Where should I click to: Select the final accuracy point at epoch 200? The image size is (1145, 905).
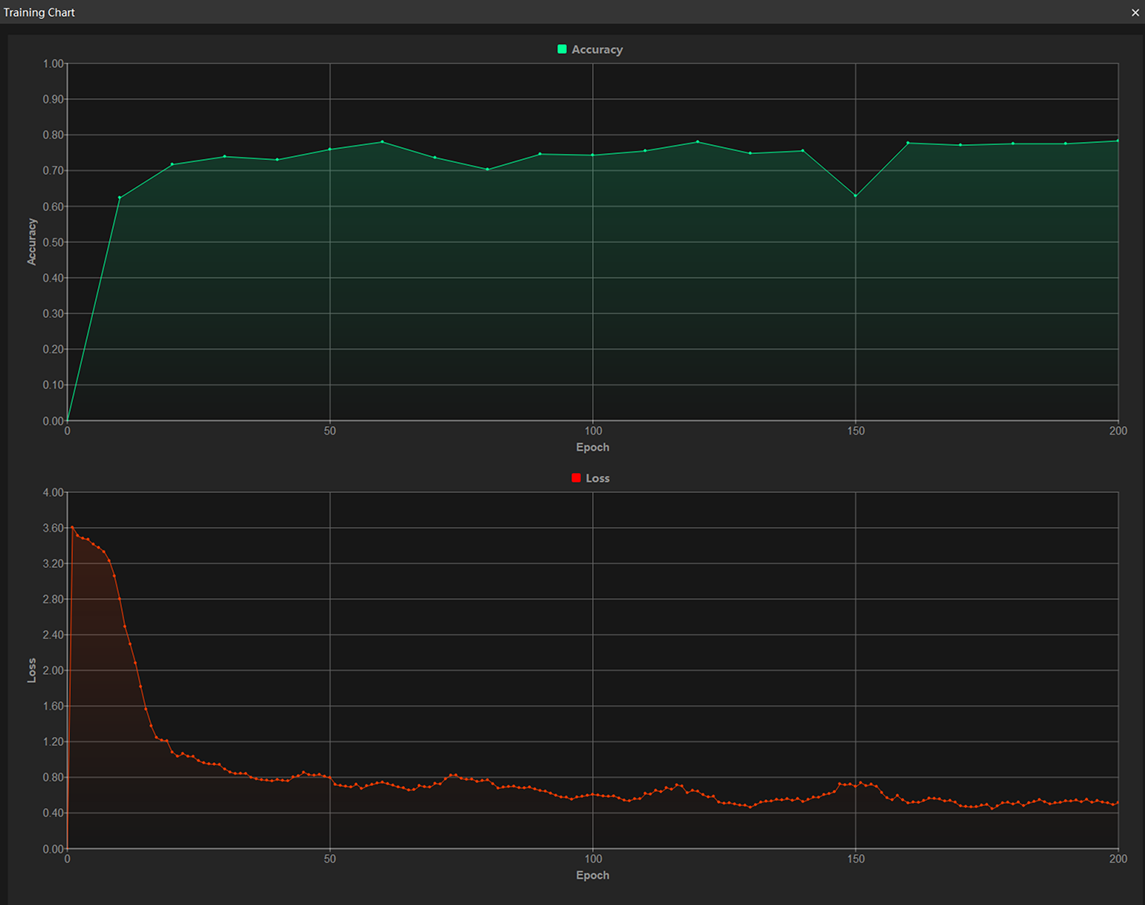click(x=1118, y=141)
